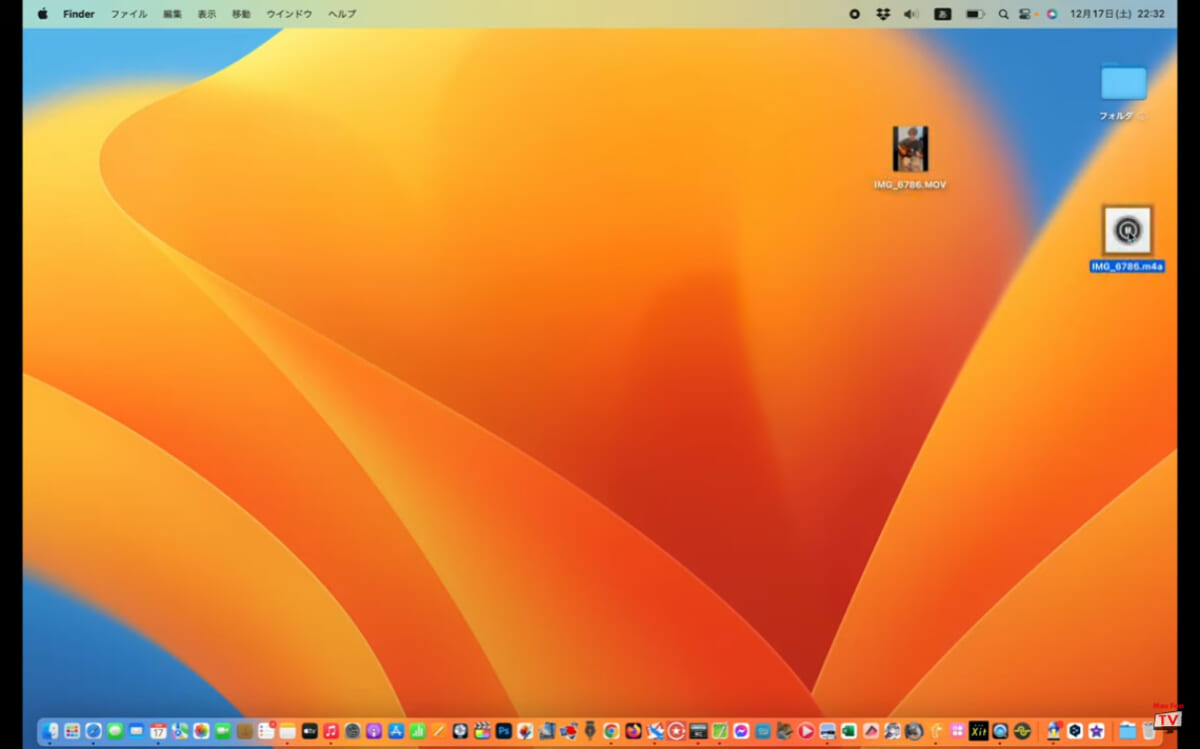Open the Trash from the Dock
This screenshot has height=749, width=1200.
[x=1148, y=731]
